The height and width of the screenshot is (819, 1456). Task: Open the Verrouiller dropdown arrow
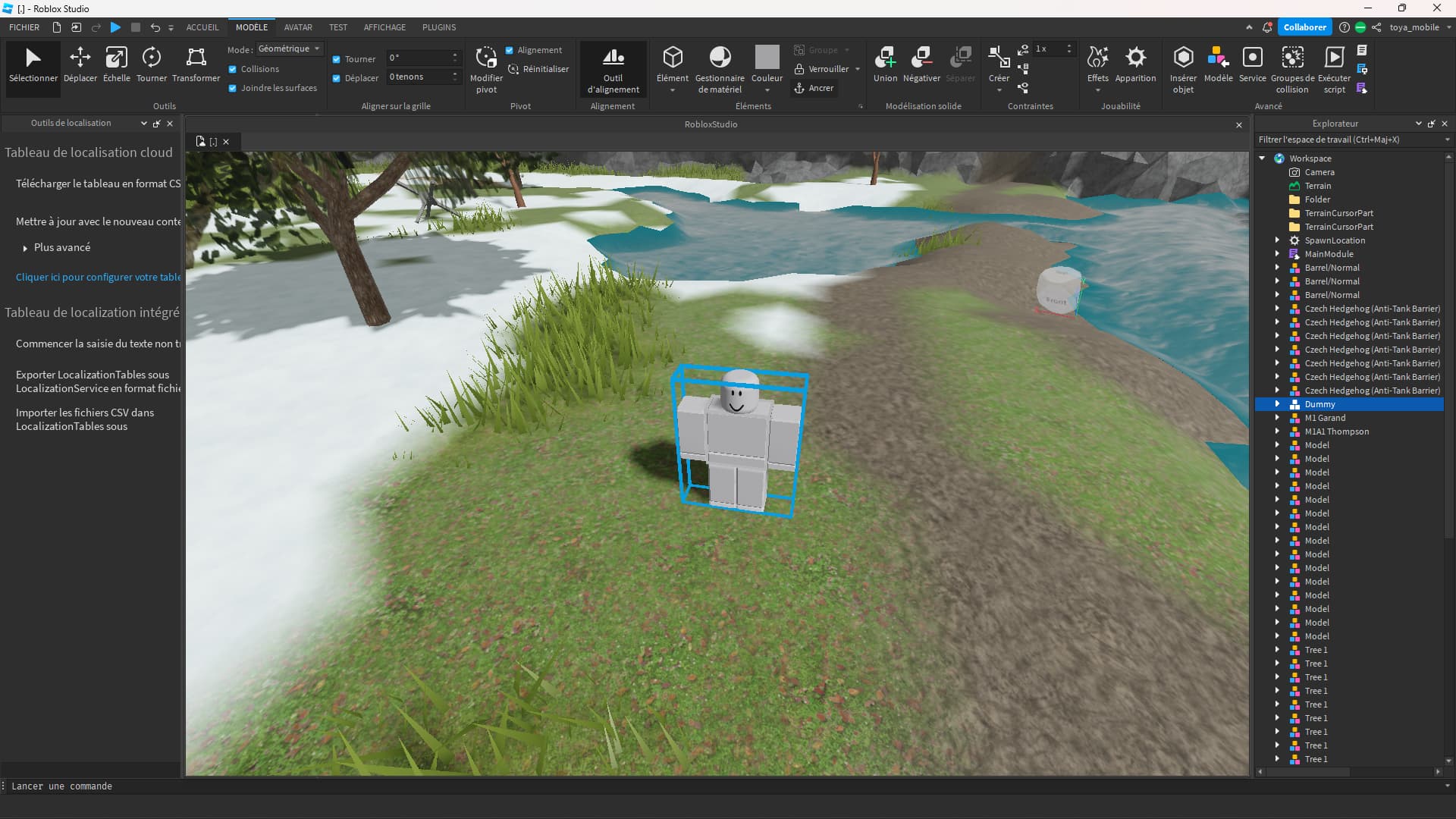coord(858,69)
